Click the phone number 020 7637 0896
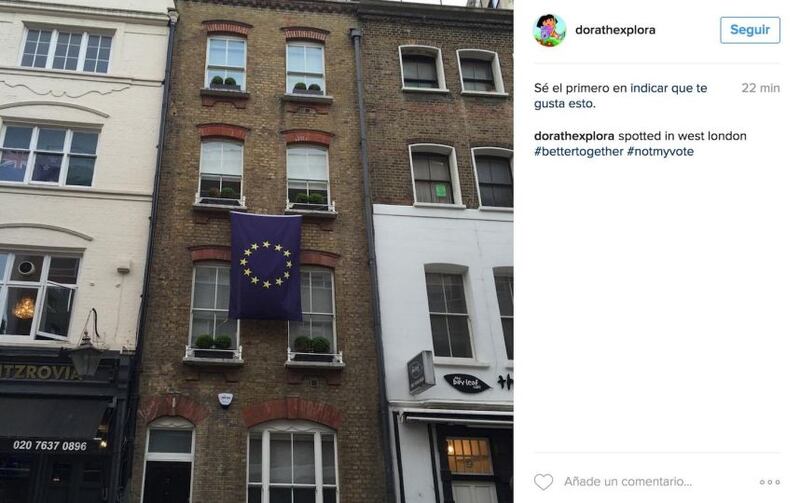 coord(50,445)
